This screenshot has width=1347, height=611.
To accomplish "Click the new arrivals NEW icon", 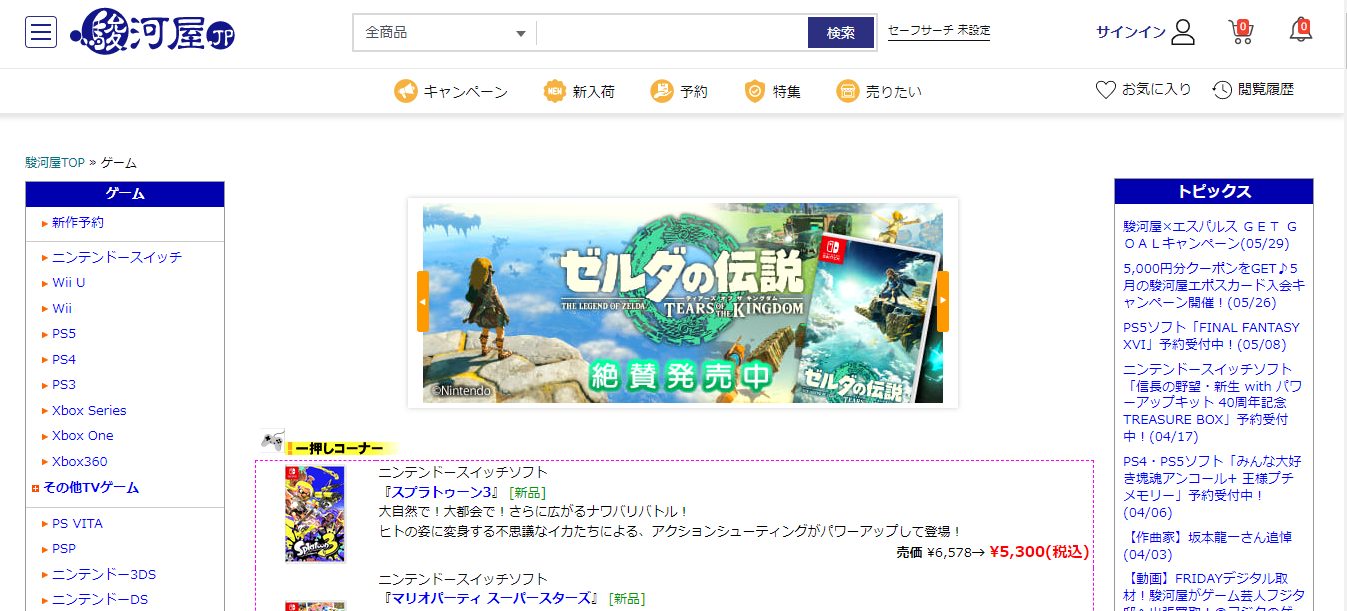I will [554, 91].
